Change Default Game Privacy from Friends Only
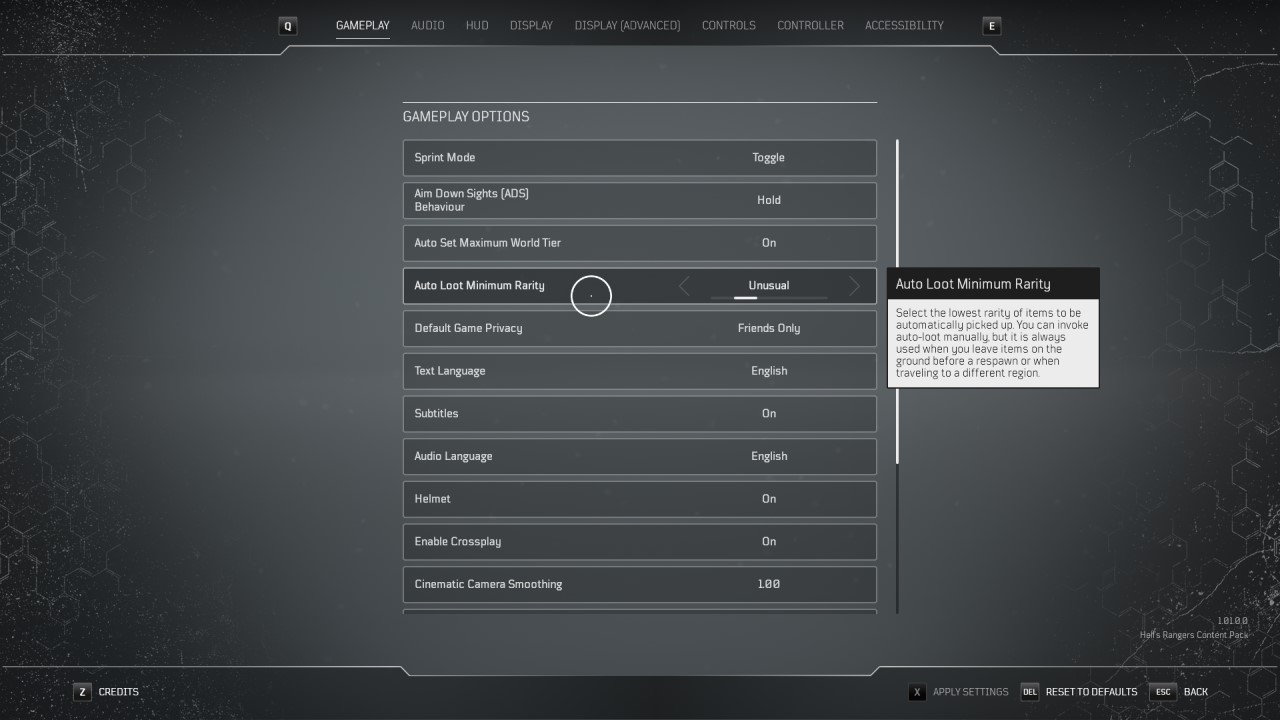Viewport: 1280px width, 720px height. click(x=768, y=328)
